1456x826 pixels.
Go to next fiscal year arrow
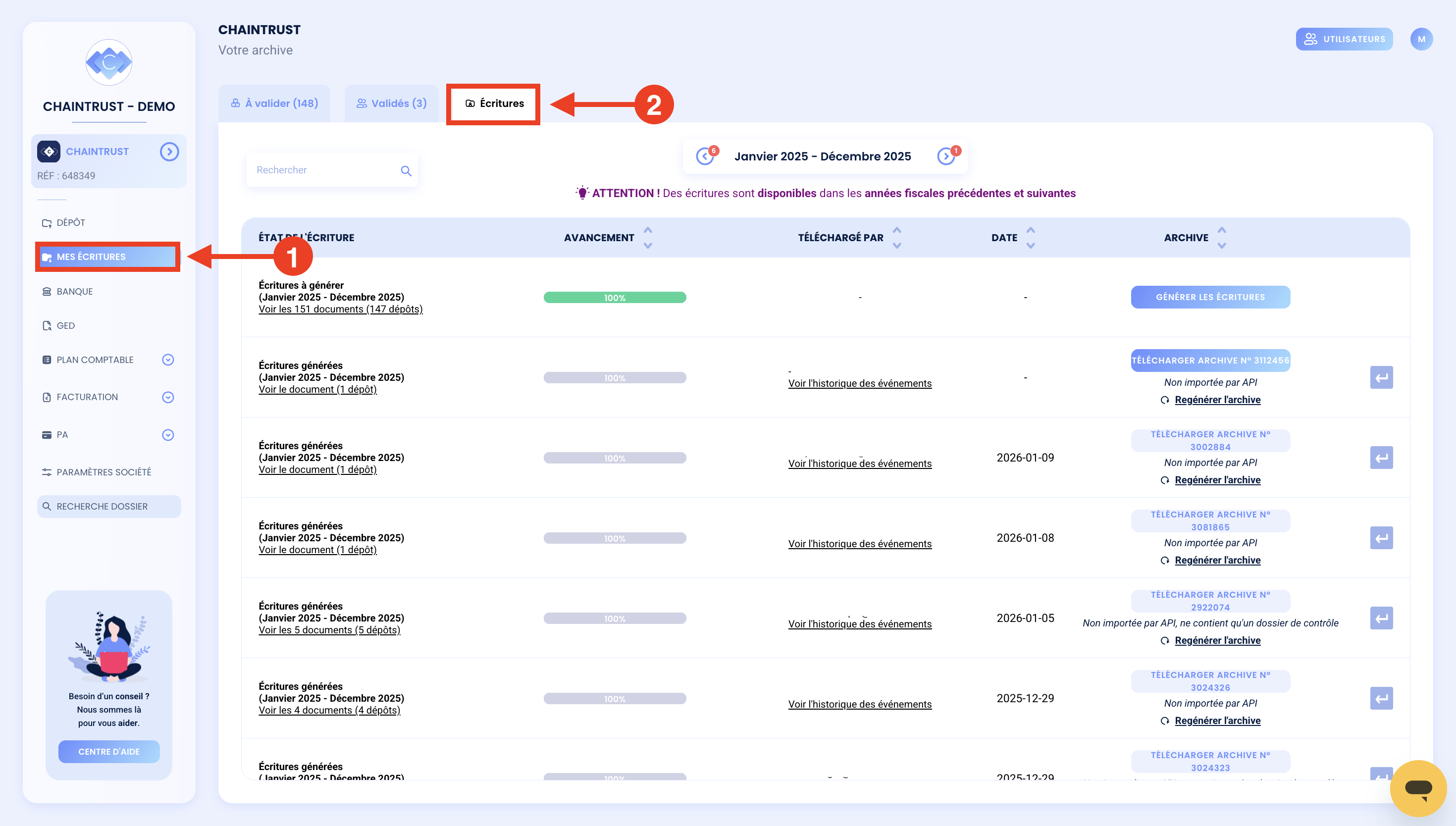click(946, 156)
